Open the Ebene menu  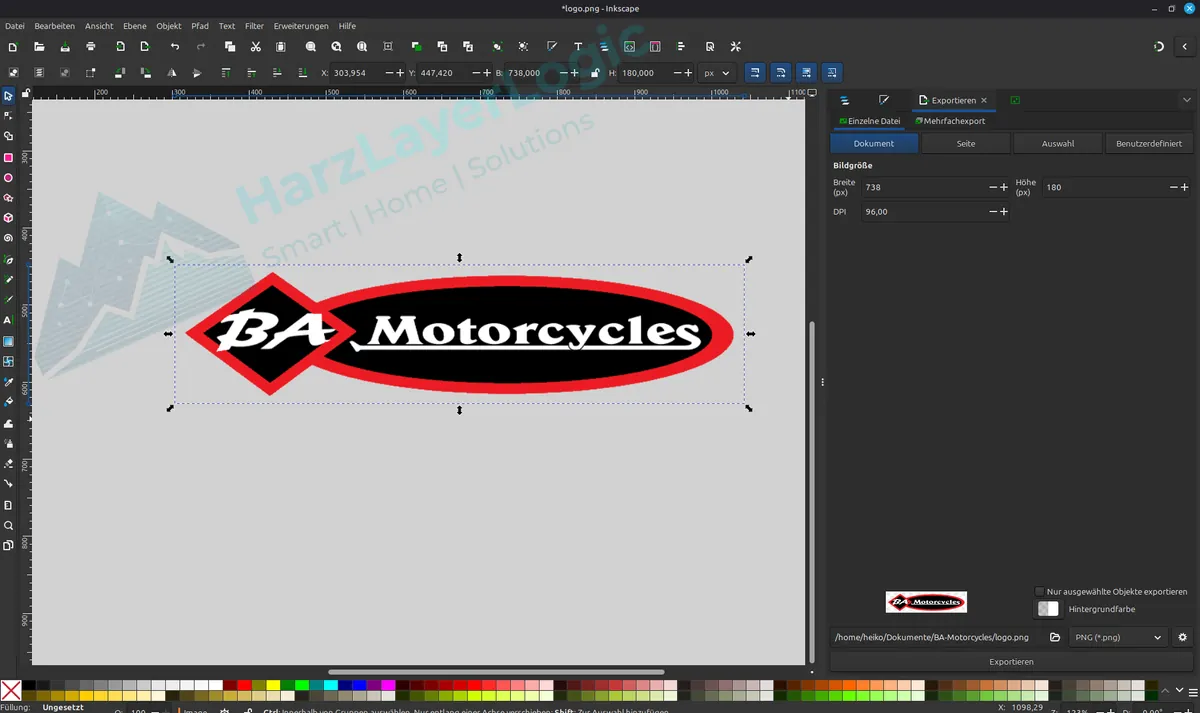(x=134, y=26)
